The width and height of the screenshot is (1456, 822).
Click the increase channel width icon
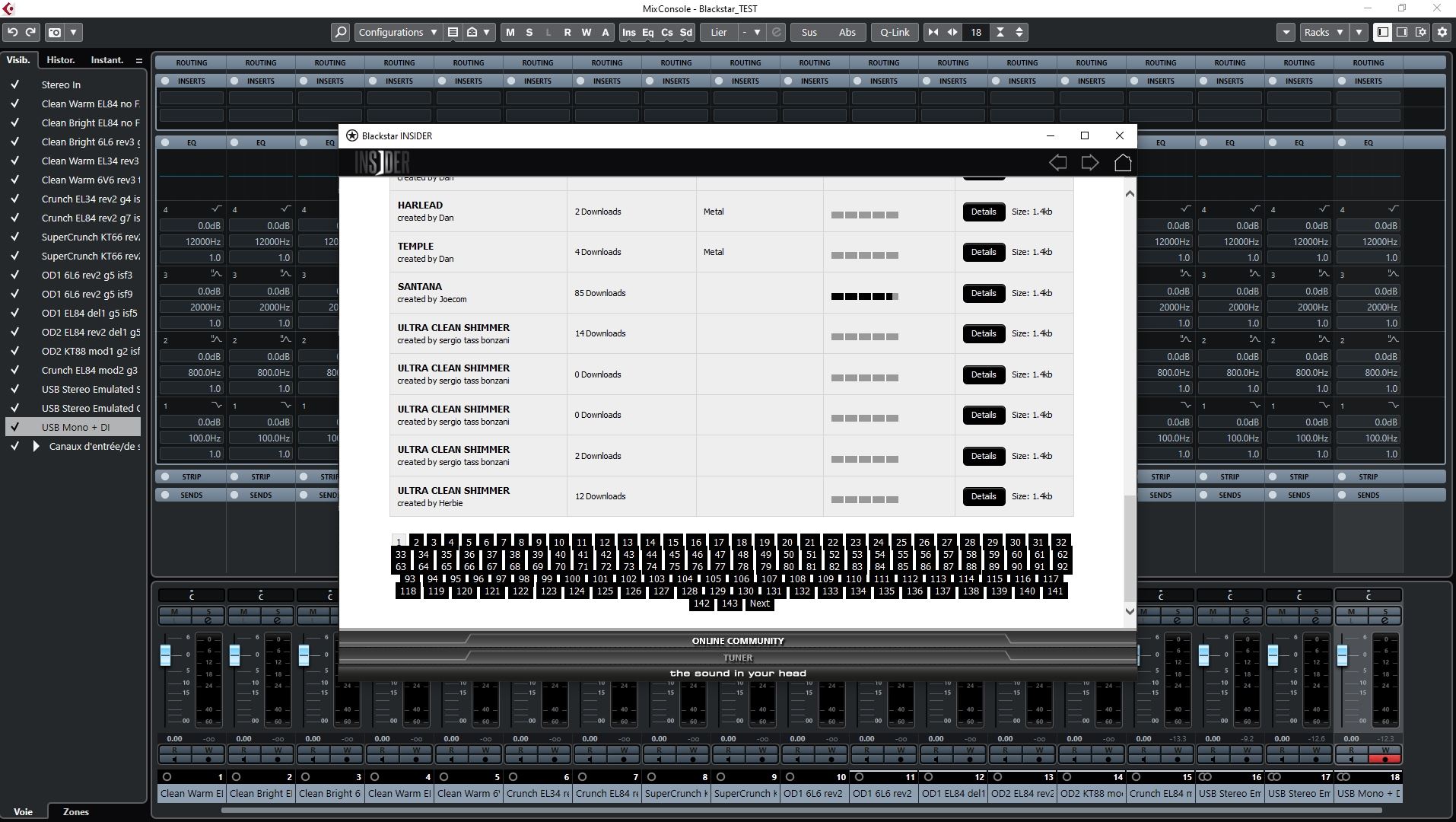click(x=952, y=32)
